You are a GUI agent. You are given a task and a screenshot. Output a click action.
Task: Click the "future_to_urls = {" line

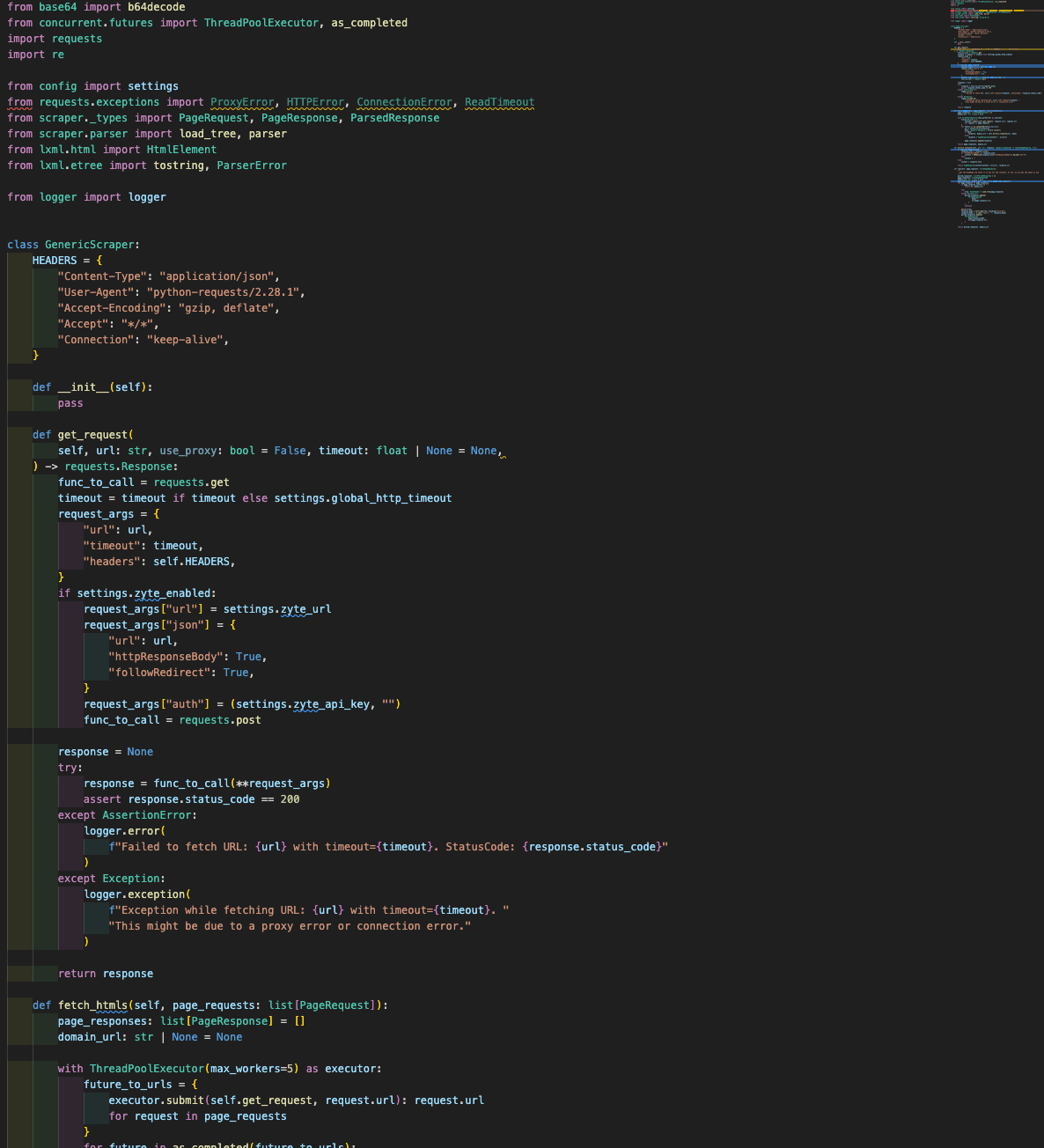[141, 1085]
